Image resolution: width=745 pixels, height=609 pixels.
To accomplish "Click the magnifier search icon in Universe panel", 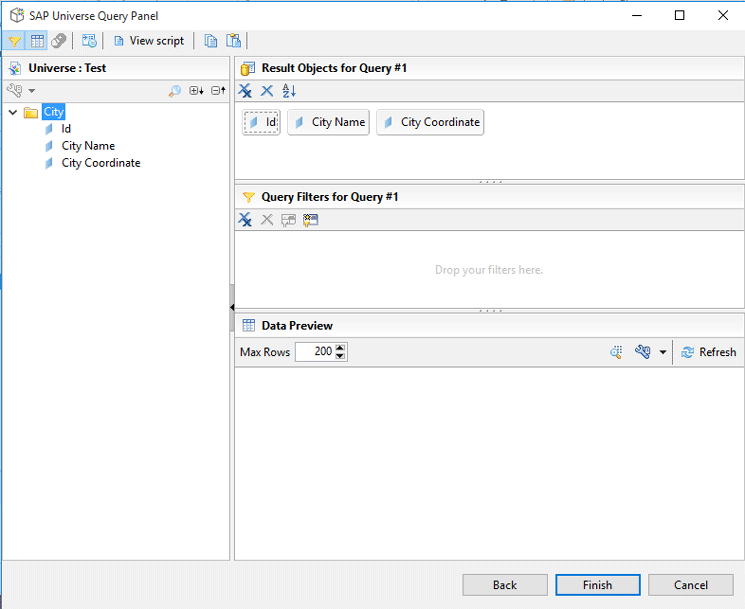I will click(x=175, y=91).
